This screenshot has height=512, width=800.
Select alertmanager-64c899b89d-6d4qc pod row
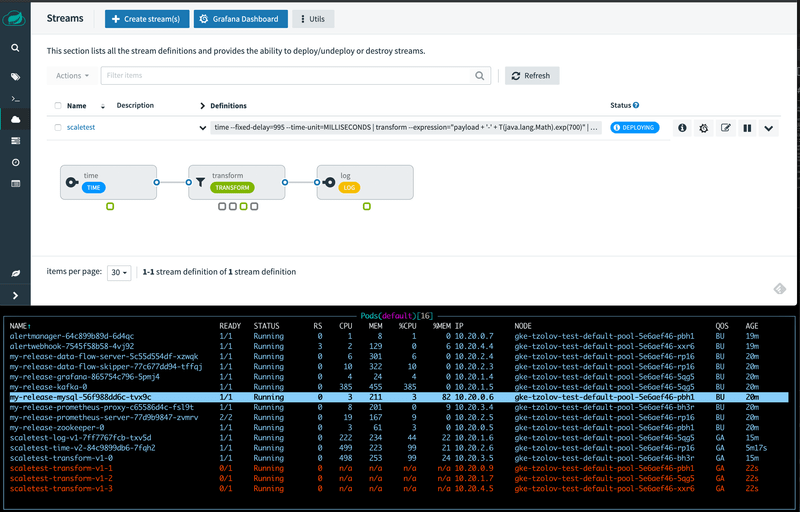click(x=398, y=336)
